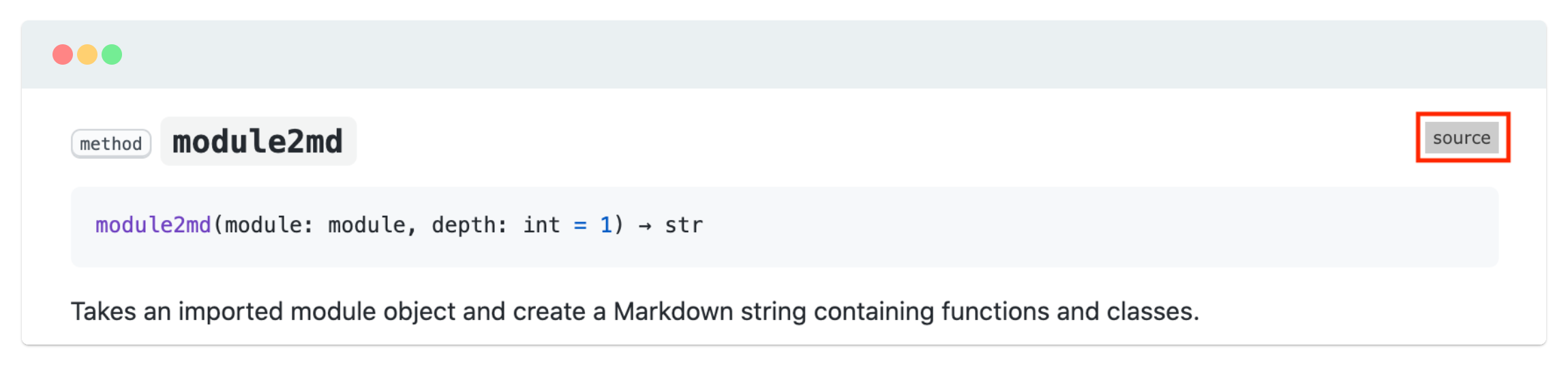Click the word functions in description

coord(995,312)
